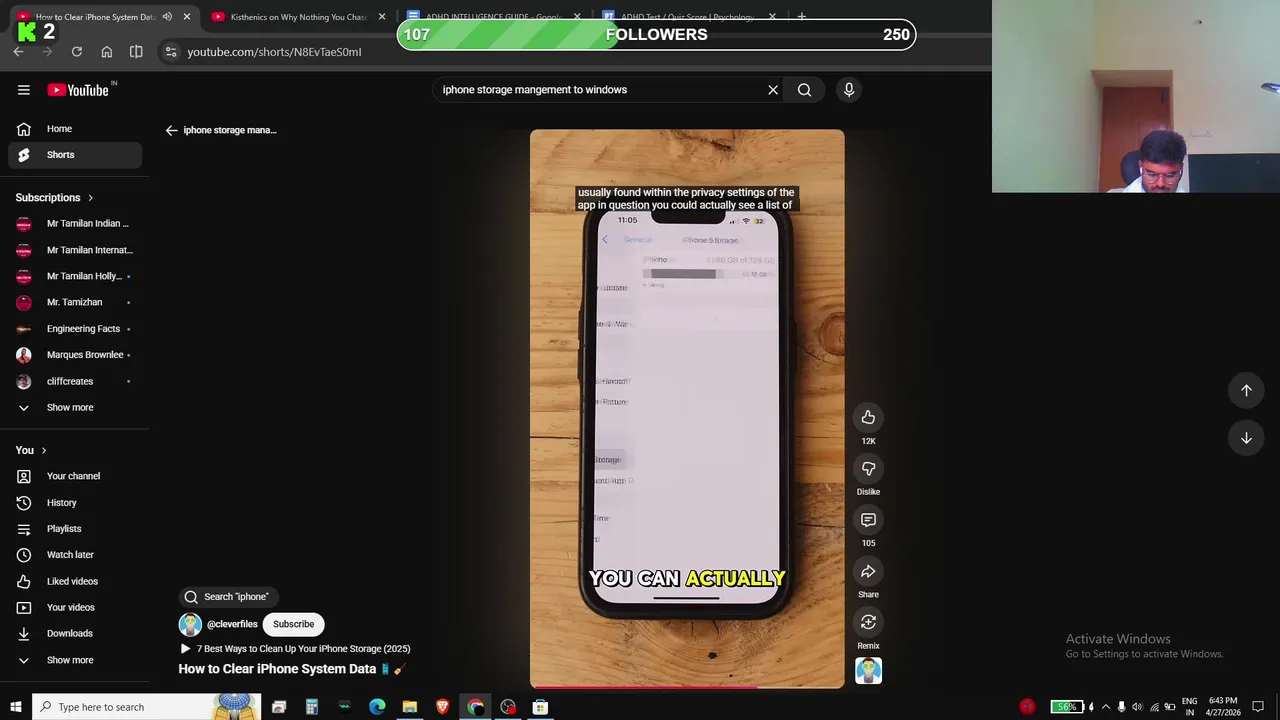Click the YouTube logo
This screenshot has width=1280, height=720.
79,90
